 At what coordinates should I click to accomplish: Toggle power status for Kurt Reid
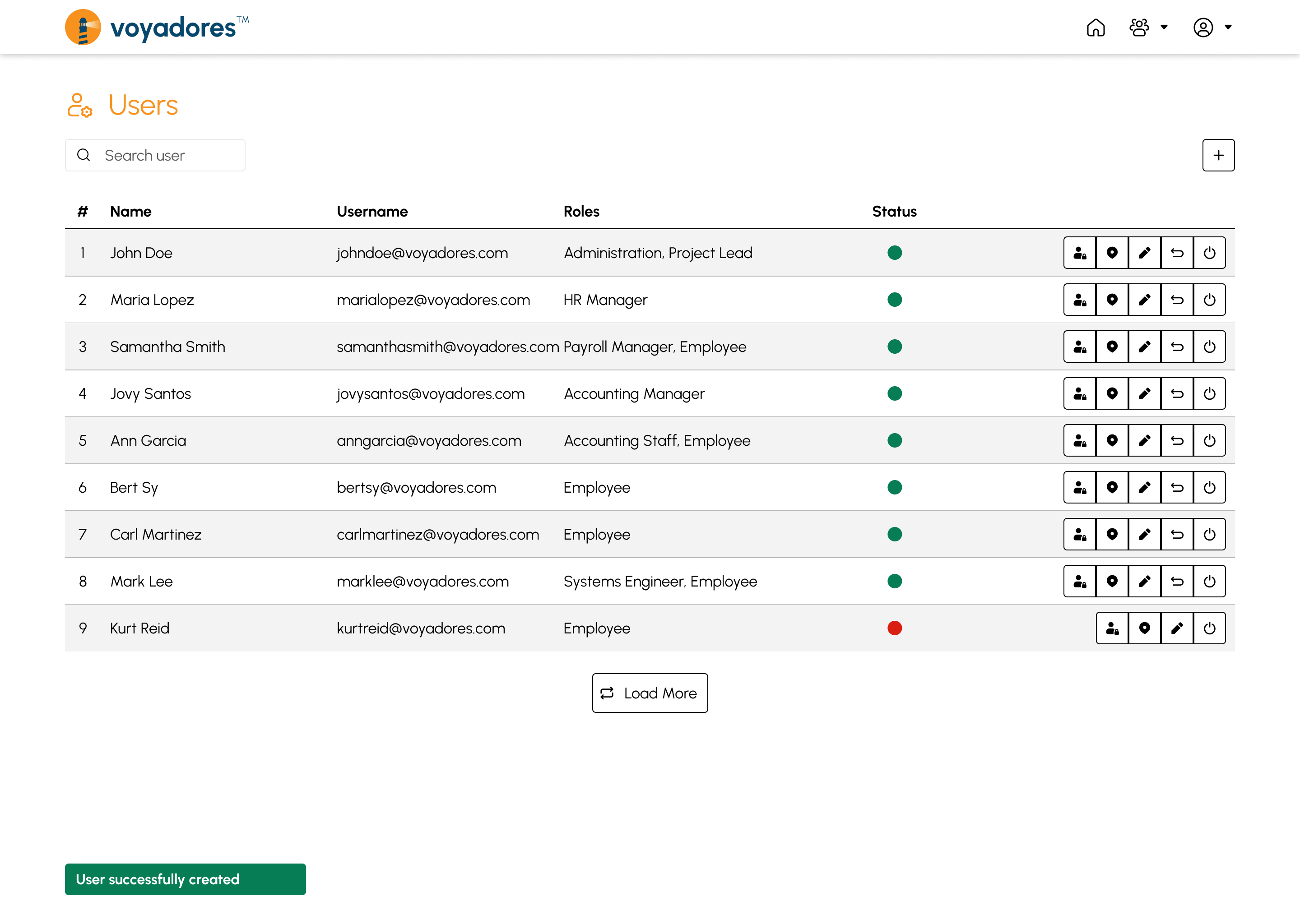coord(1210,628)
